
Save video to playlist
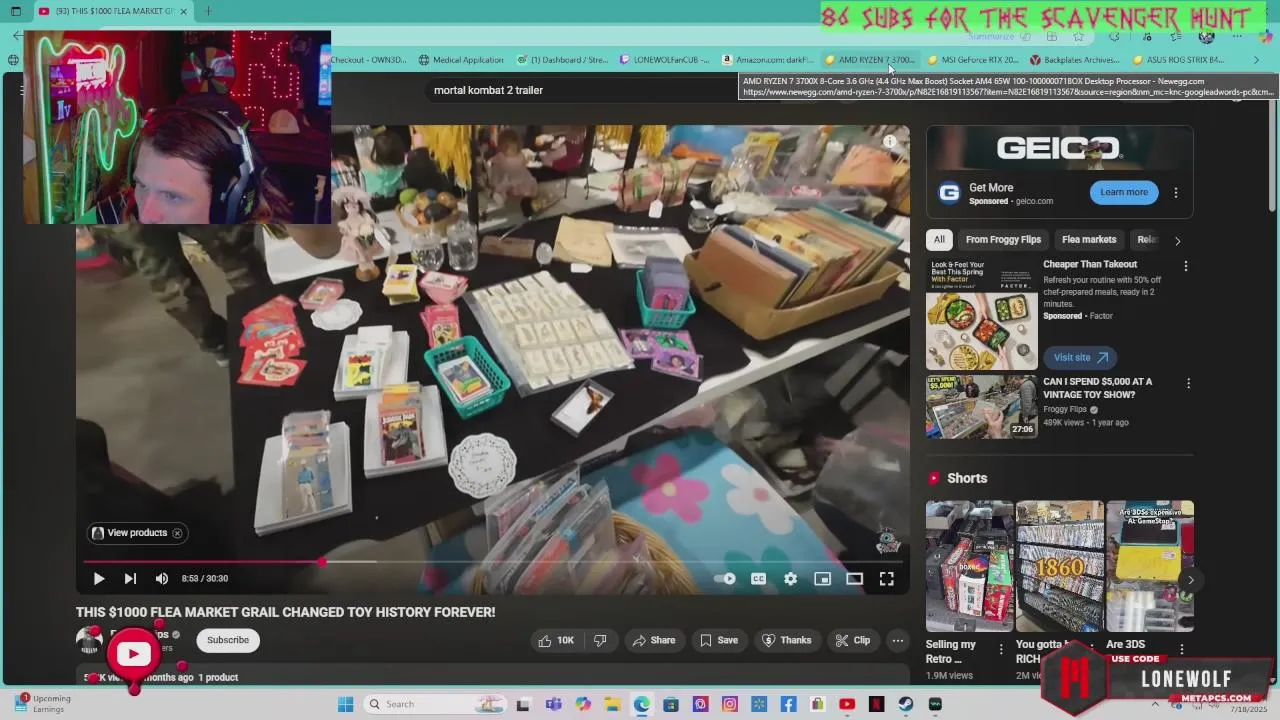point(719,640)
